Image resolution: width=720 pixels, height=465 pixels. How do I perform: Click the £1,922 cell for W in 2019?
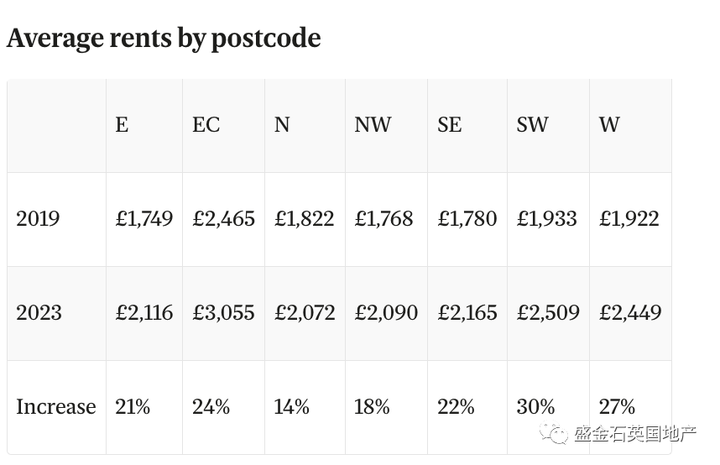point(629,219)
